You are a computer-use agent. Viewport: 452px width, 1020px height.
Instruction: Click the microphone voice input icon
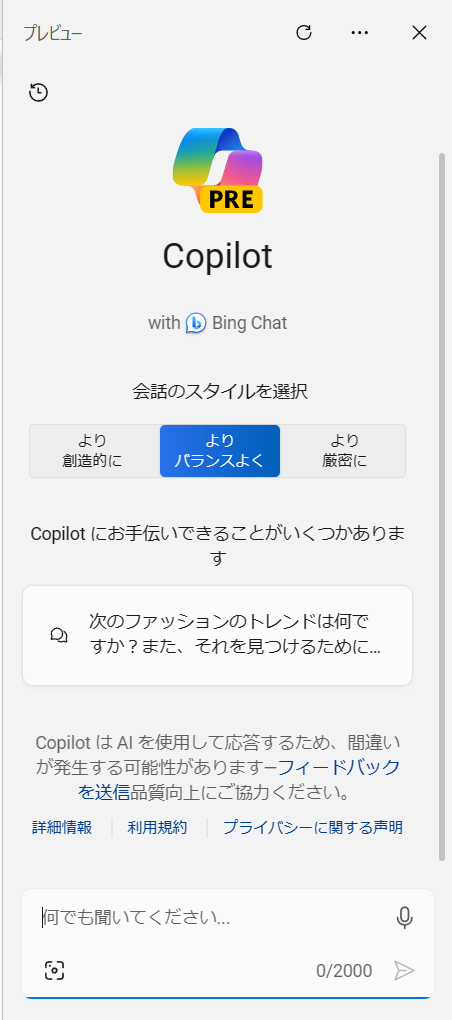[x=405, y=918]
